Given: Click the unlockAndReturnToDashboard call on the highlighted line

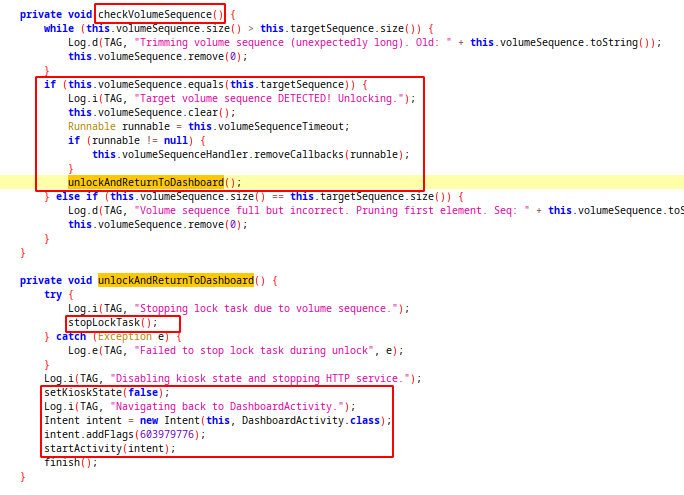Looking at the screenshot, I should (x=145, y=182).
